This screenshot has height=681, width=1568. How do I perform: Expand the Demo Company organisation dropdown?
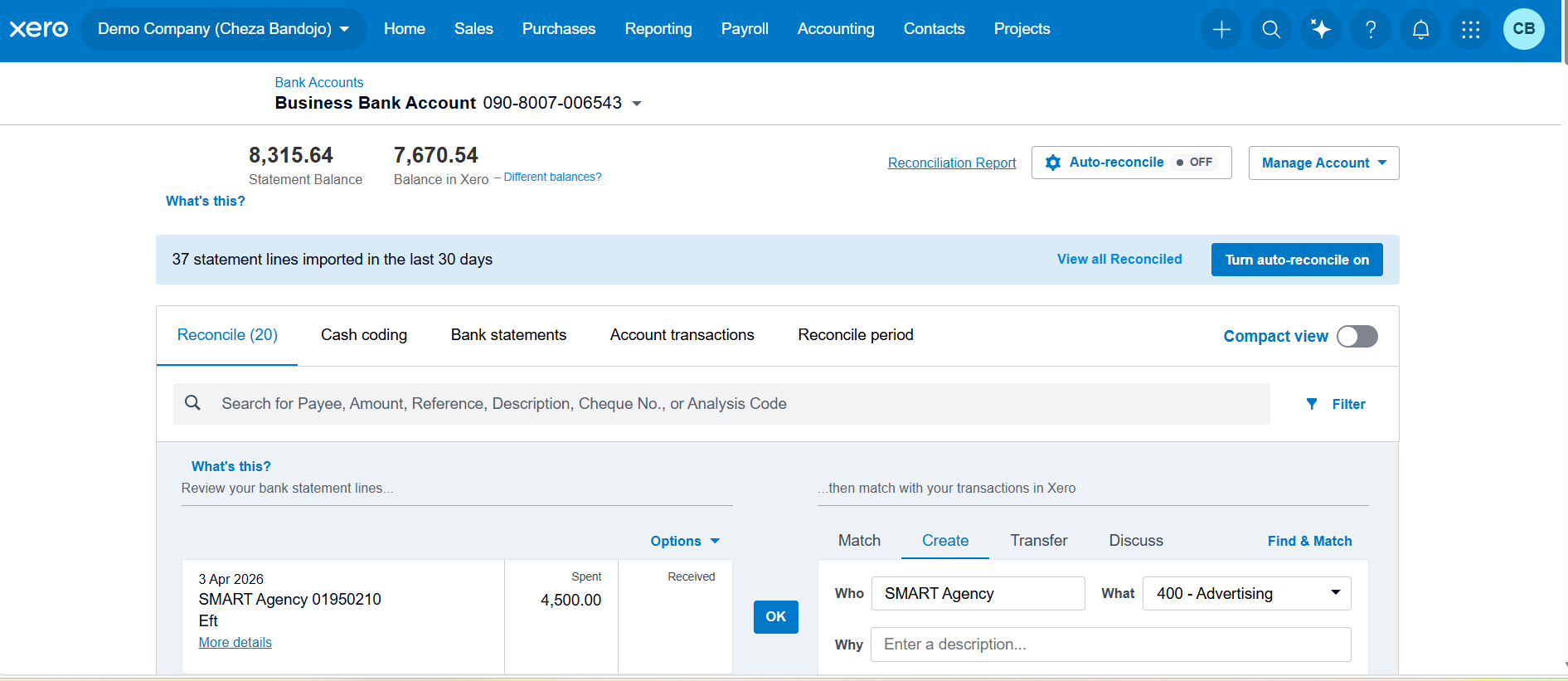223,29
